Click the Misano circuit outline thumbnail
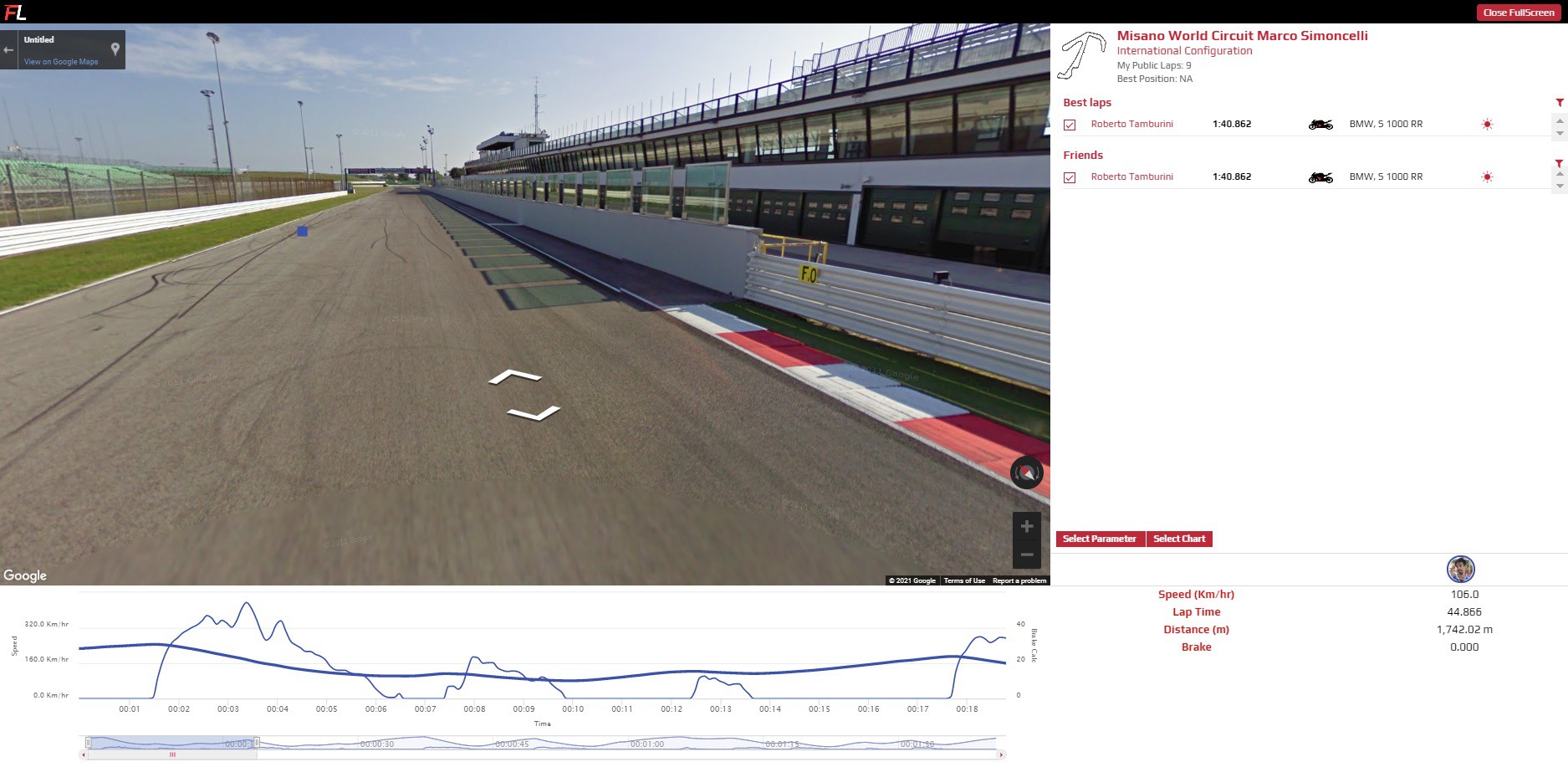The width and height of the screenshot is (1568, 767). (x=1082, y=56)
